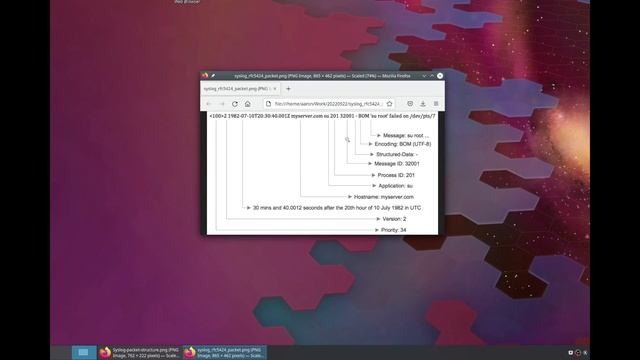640x360 pixels.
Task: Open the desktop pager in taskbar
Action: point(84,353)
